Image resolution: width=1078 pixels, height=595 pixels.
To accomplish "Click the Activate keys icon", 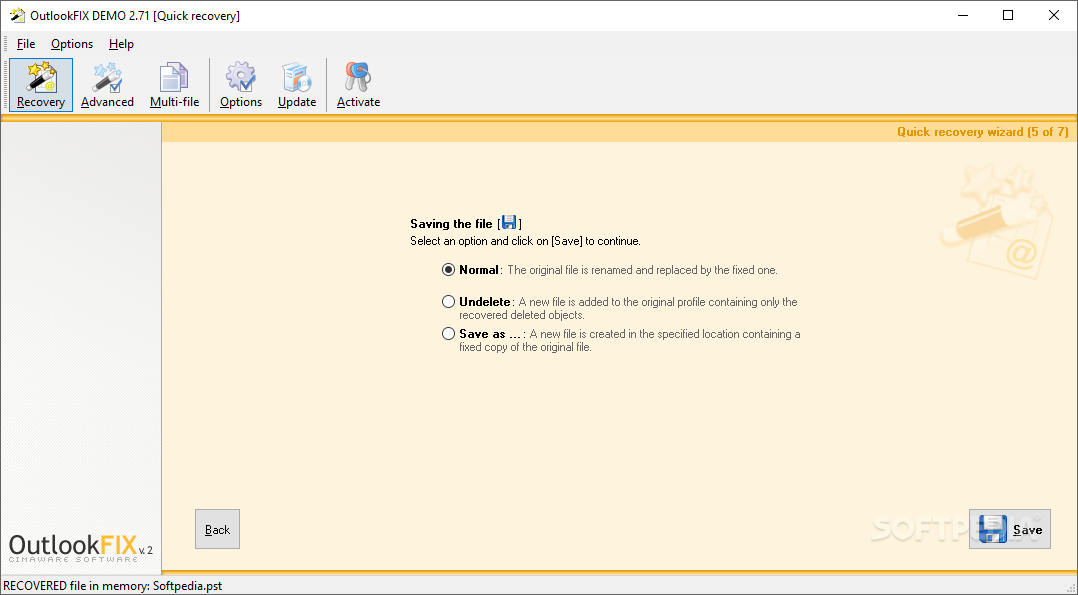I will 358,85.
